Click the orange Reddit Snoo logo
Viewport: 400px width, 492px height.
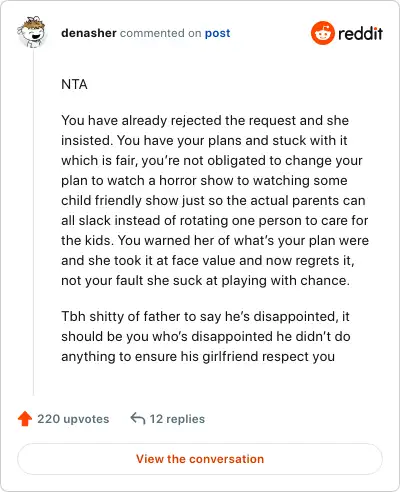coord(322,33)
